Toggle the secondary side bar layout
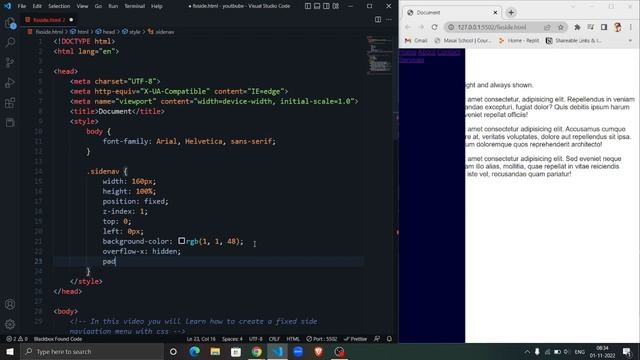Screen dimensions: 640x360 point(327,6)
